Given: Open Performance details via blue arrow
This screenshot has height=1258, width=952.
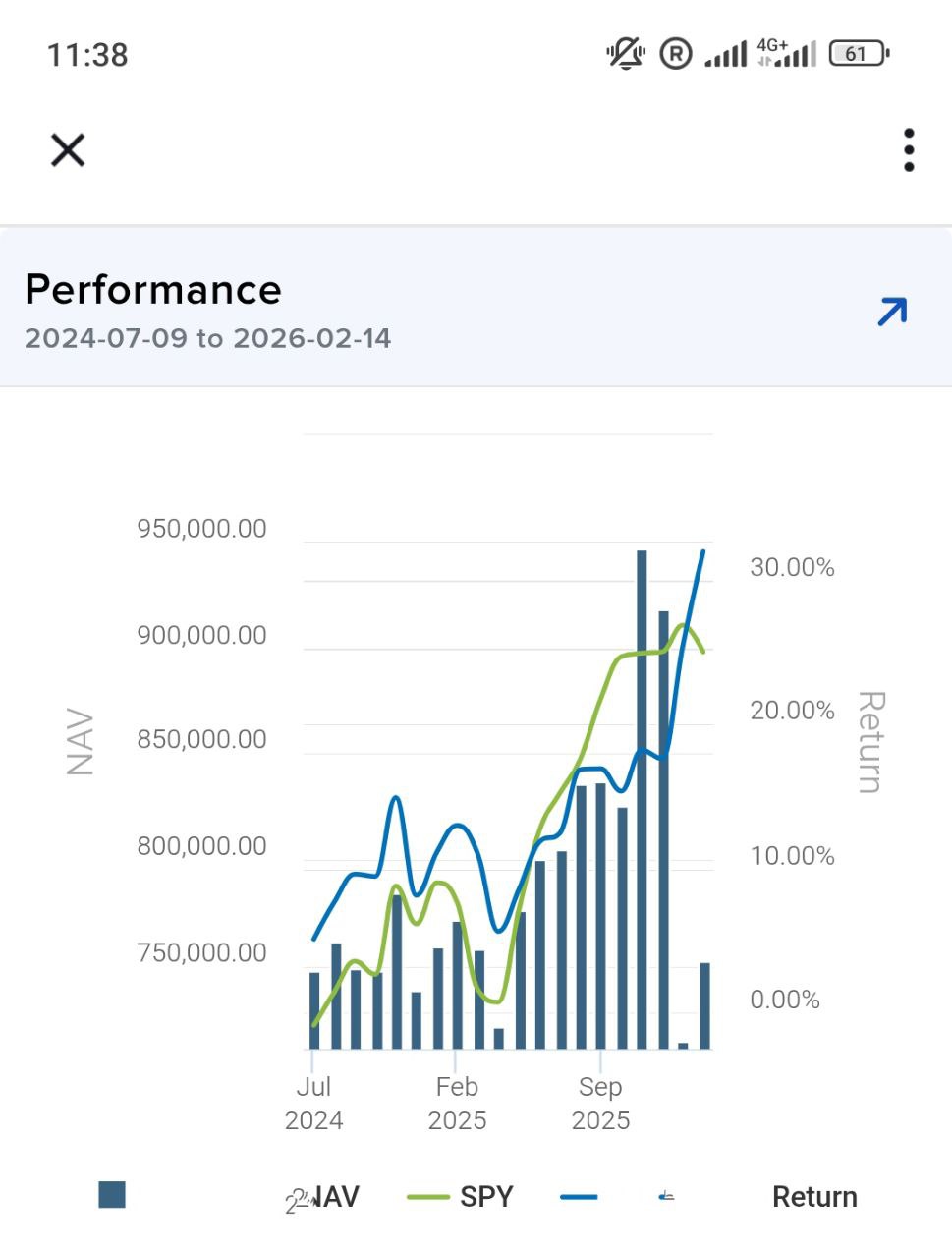Looking at the screenshot, I should pyautogui.click(x=892, y=312).
